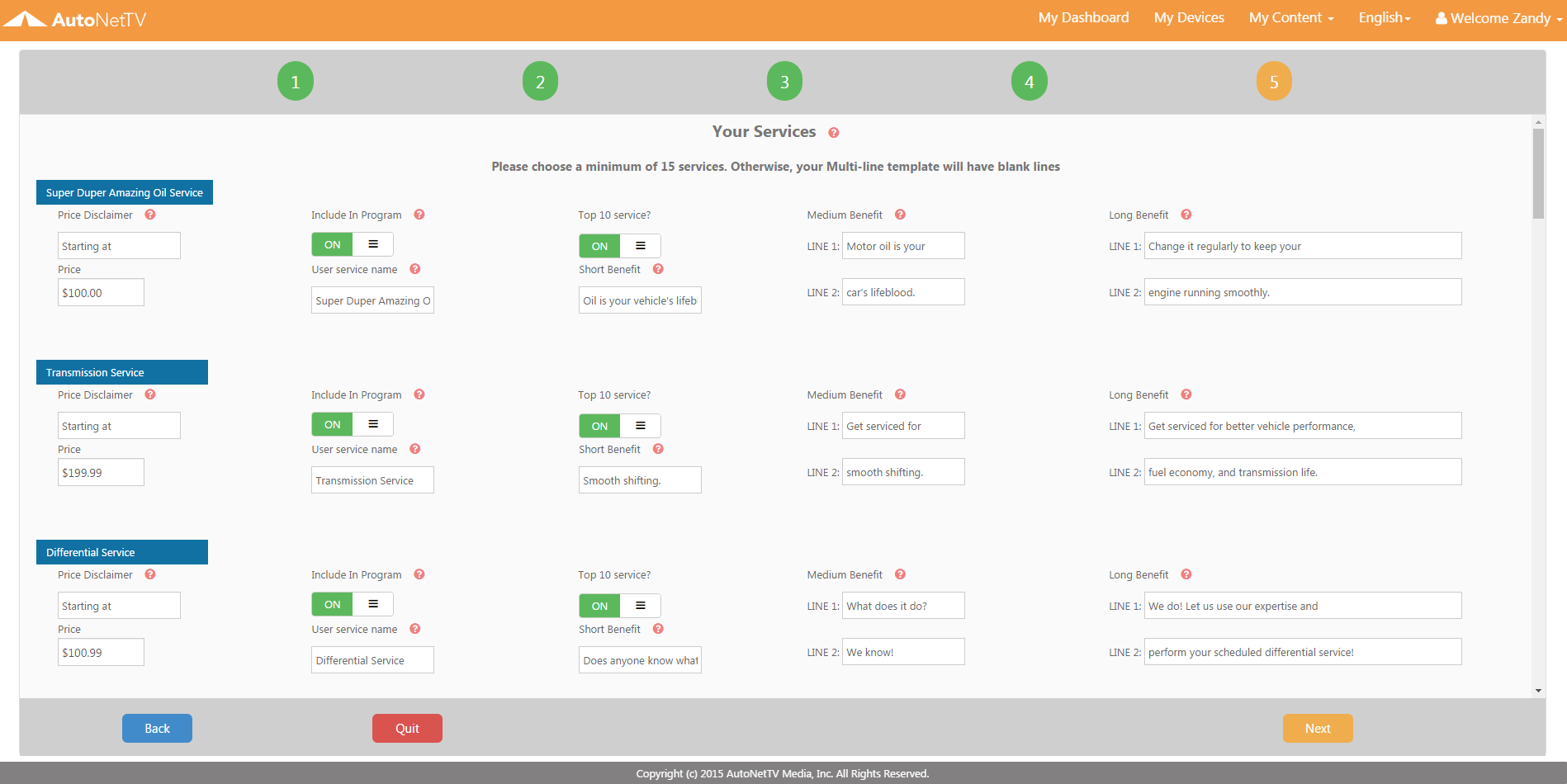Click Medium Benefit help icon for Oil Service
Viewport: 1567px width, 784px height.
[x=901, y=215]
